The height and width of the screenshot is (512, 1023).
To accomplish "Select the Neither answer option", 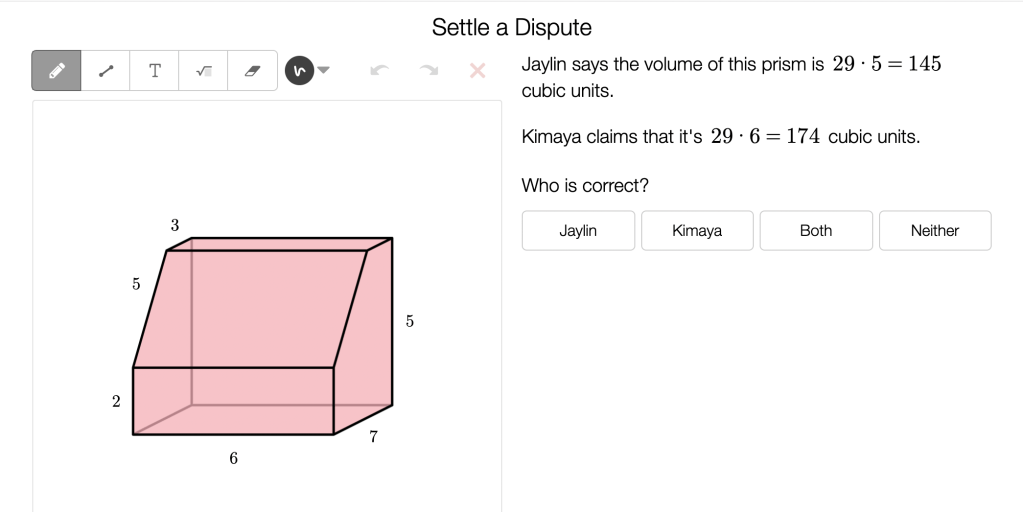I will (x=935, y=230).
